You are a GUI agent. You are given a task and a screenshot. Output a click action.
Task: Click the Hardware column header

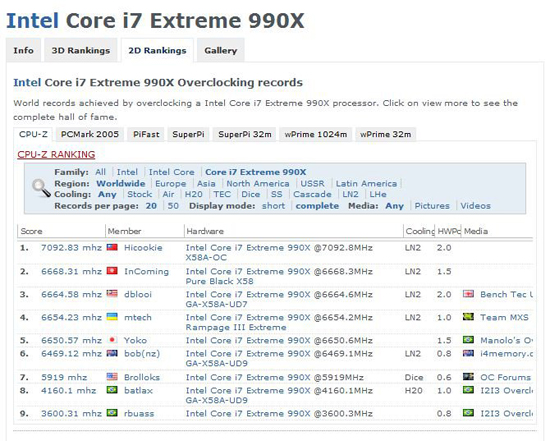(294, 231)
